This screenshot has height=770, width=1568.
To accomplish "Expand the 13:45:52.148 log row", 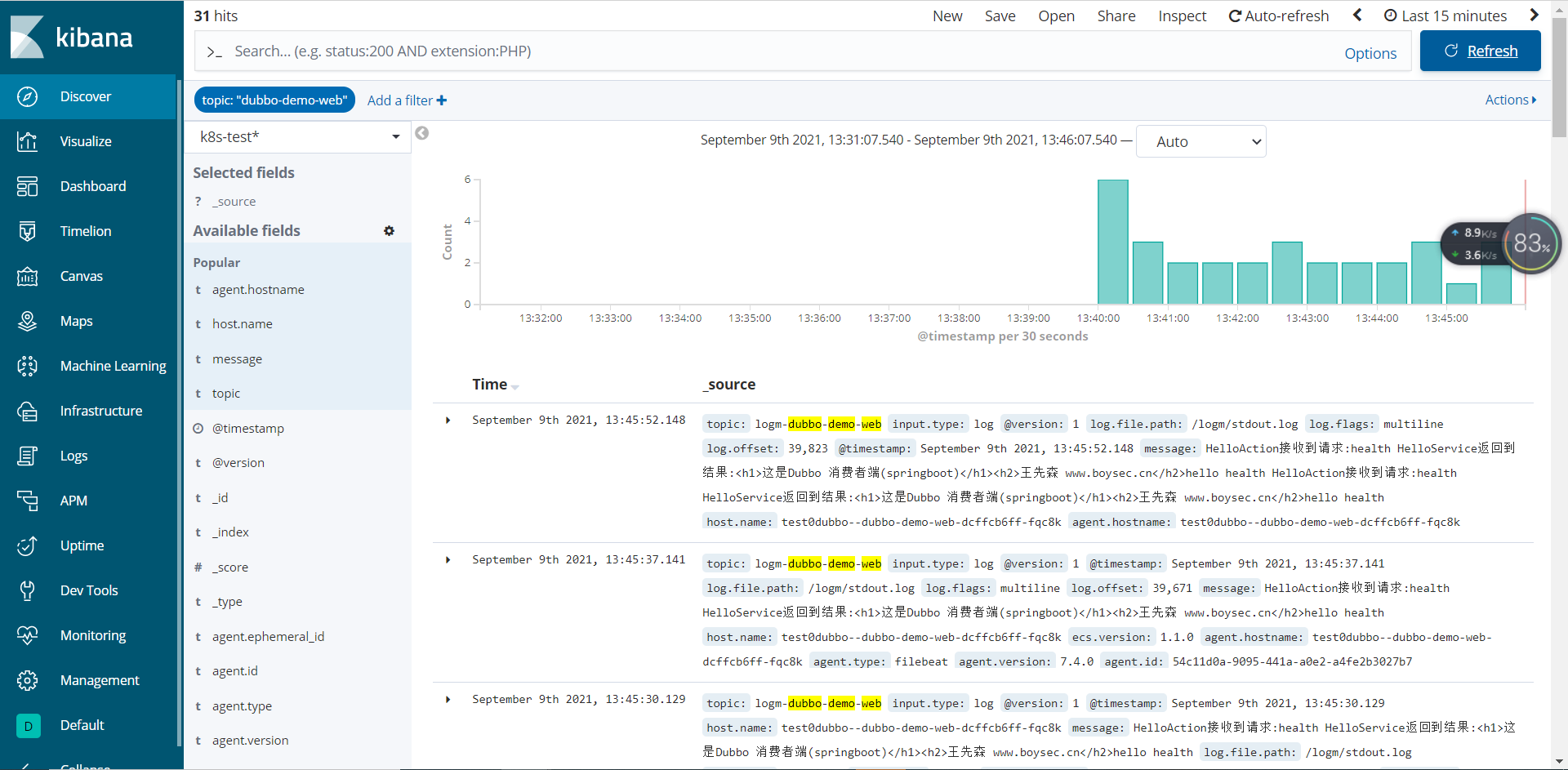I will (x=448, y=421).
